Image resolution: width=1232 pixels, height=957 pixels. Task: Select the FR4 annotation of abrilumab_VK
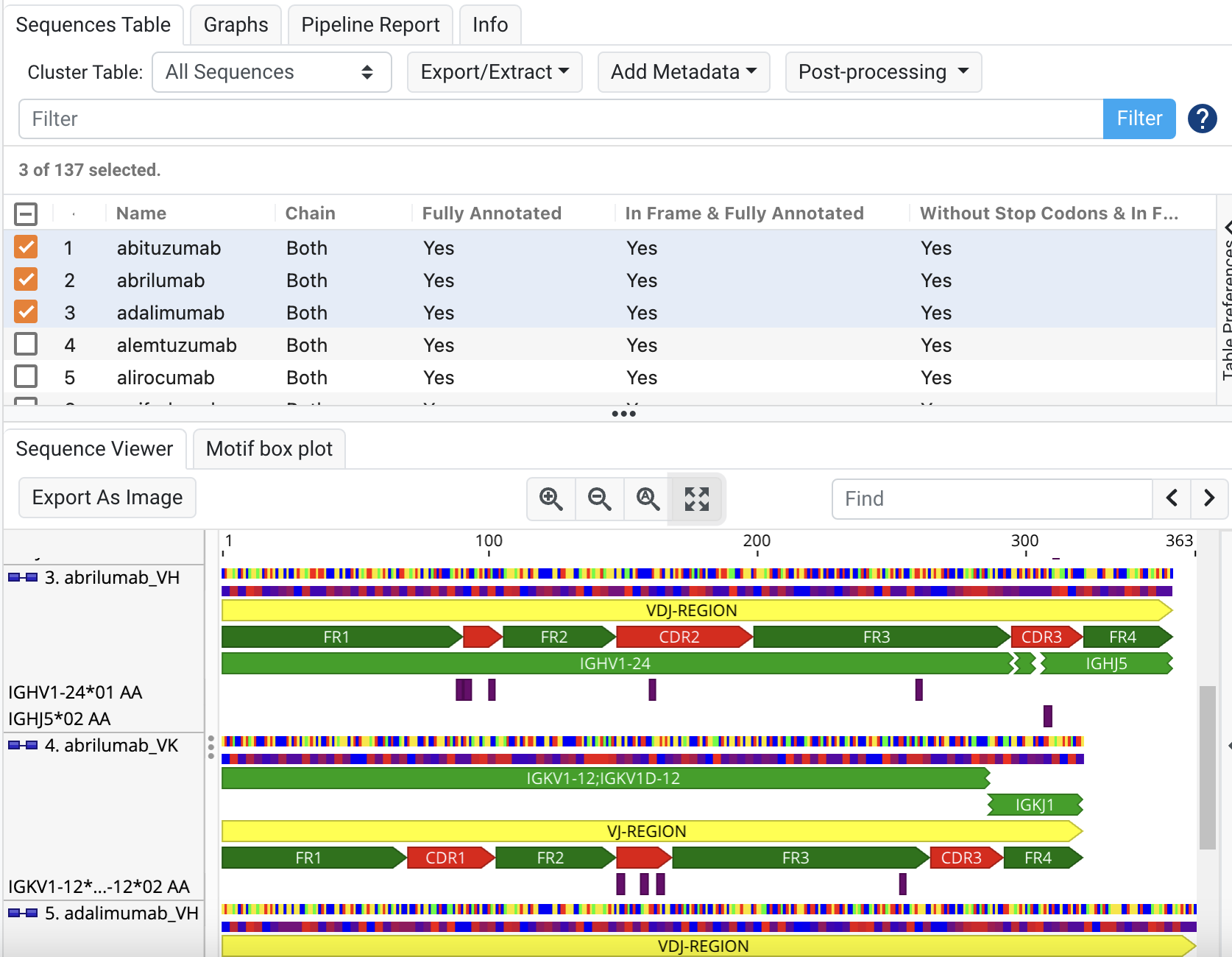pyautogui.click(x=1043, y=858)
